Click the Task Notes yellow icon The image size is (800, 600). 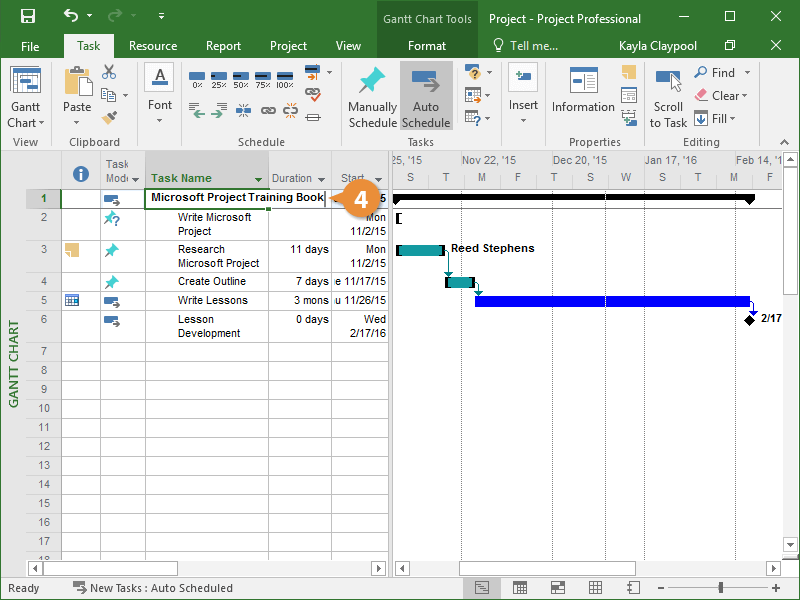pos(628,72)
